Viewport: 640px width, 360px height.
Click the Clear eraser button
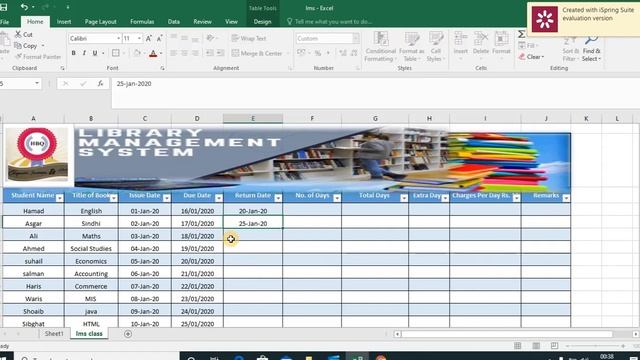coord(531,57)
